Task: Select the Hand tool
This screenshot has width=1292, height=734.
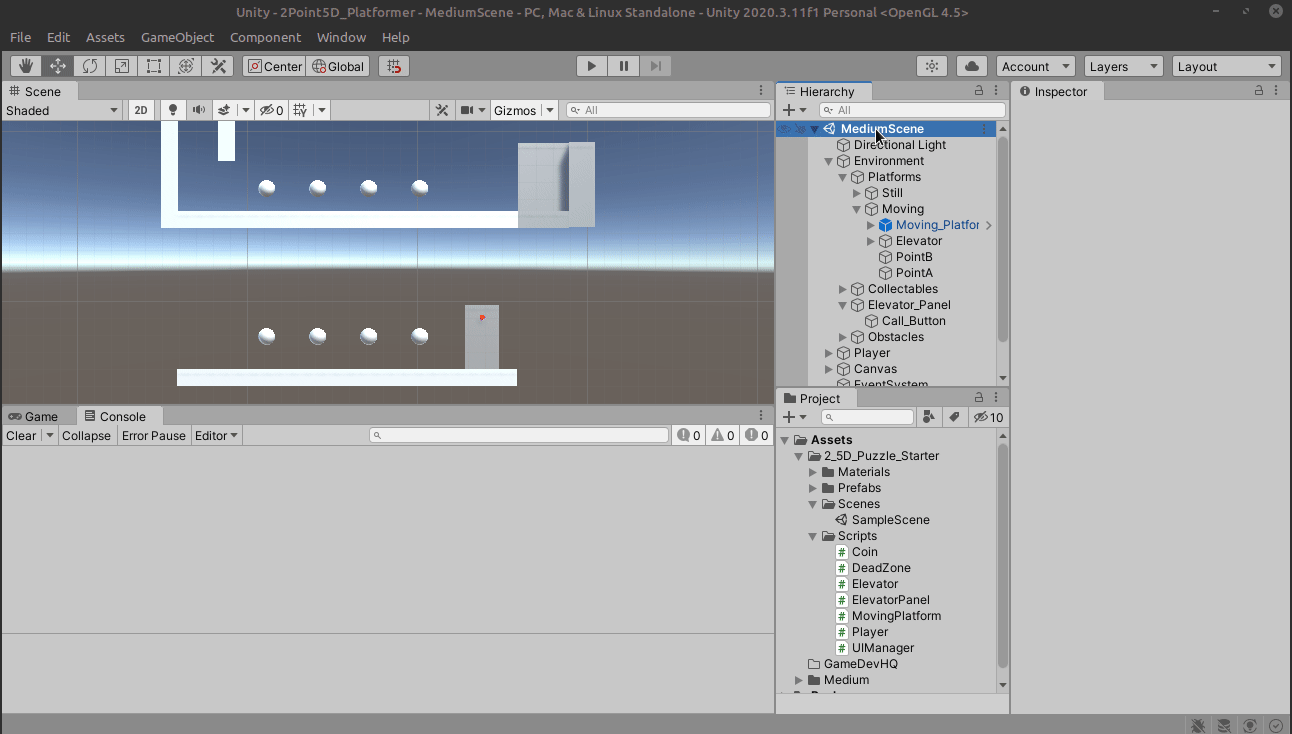Action: (26, 66)
